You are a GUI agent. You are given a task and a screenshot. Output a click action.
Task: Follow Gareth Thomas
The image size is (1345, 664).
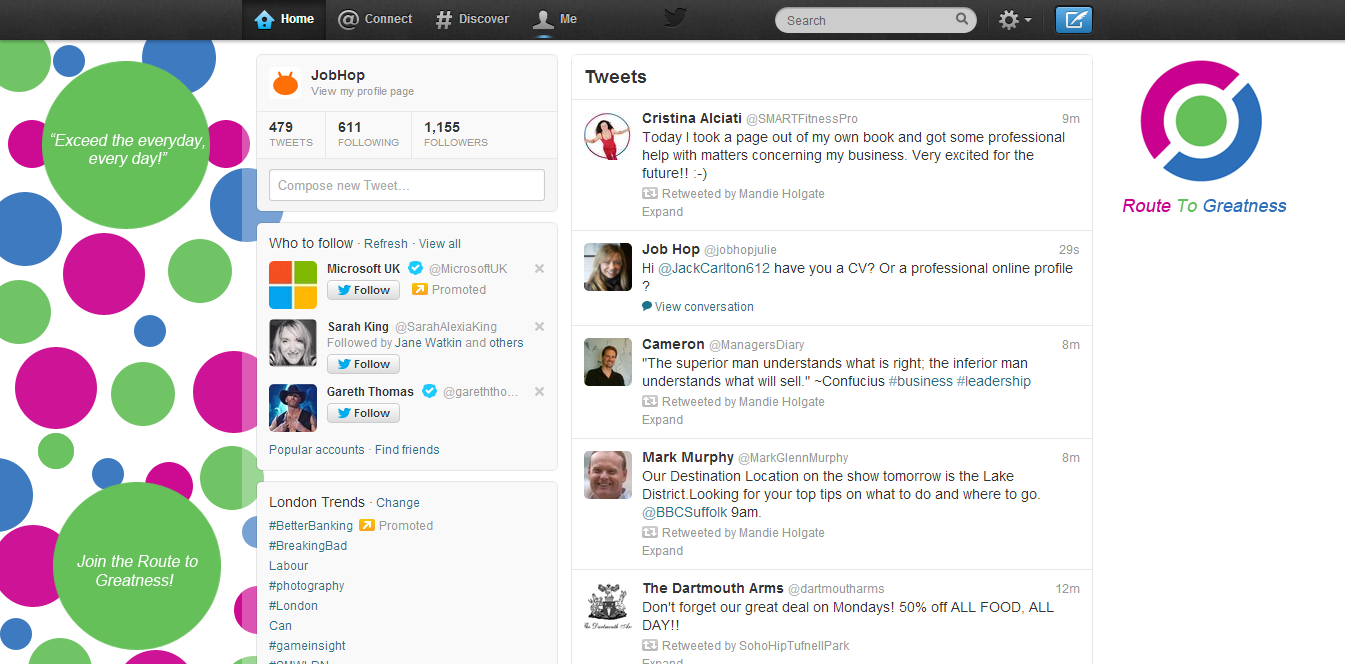click(363, 413)
